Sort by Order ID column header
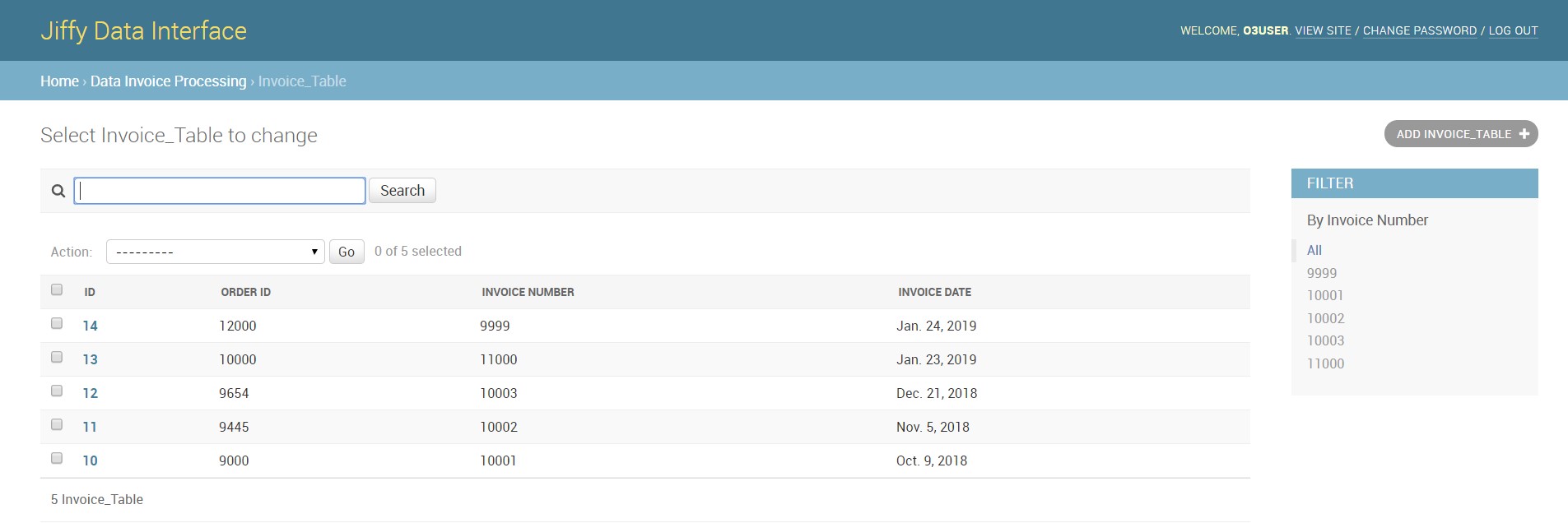This screenshot has height=523, width=1568. tap(245, 292)
